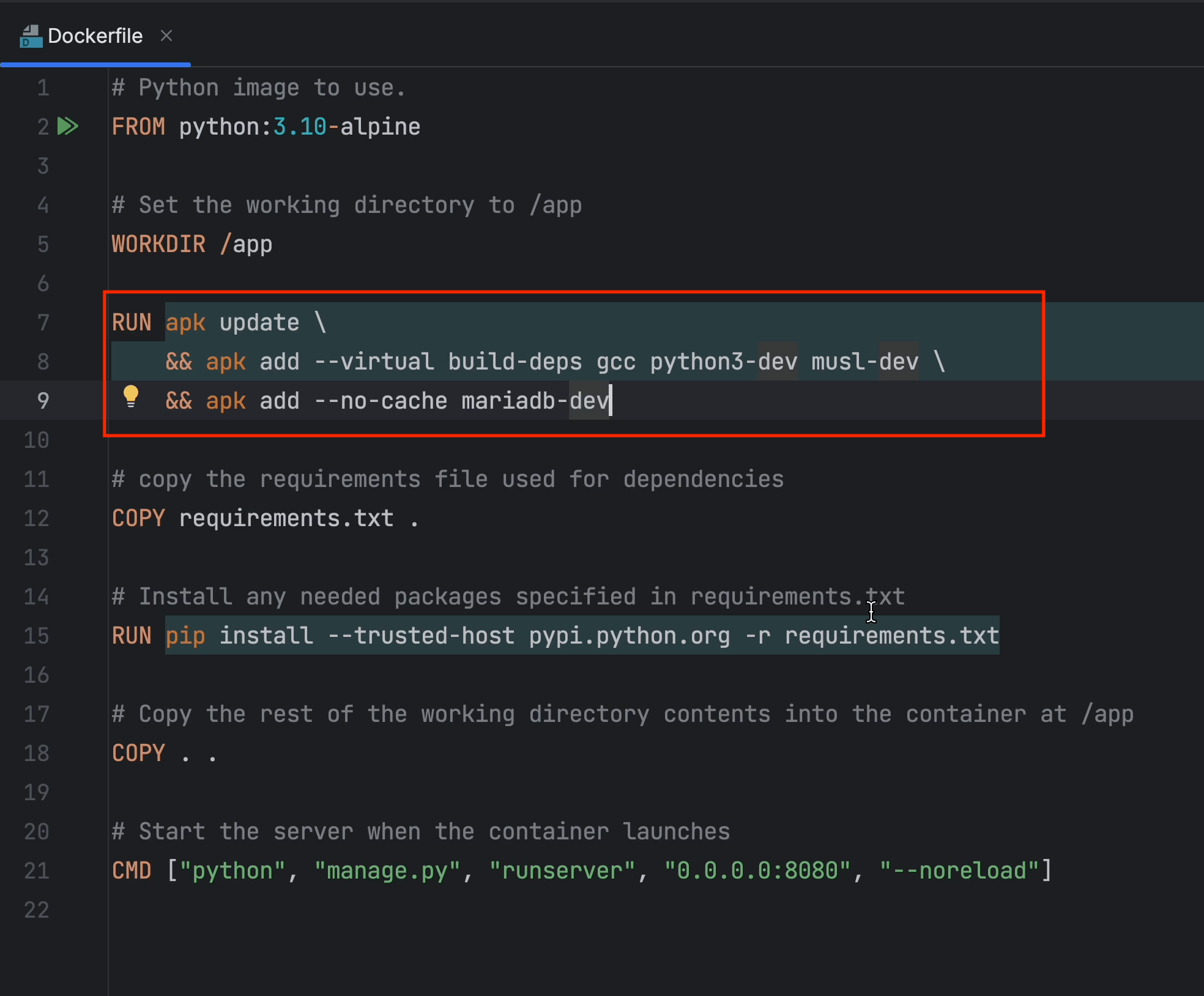Click line number 9 in gutter
The image size is (1204, 996).
tap(42, 401)
